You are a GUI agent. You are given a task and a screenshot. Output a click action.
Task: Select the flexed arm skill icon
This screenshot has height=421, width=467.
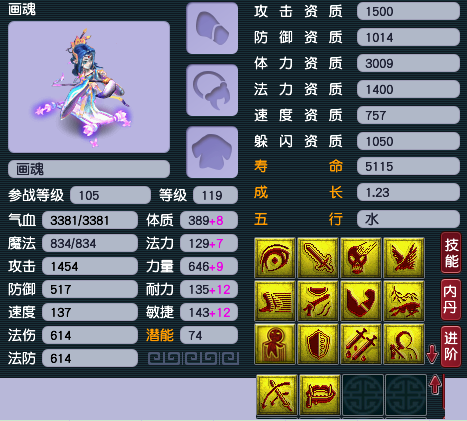(x=361, y=301)
